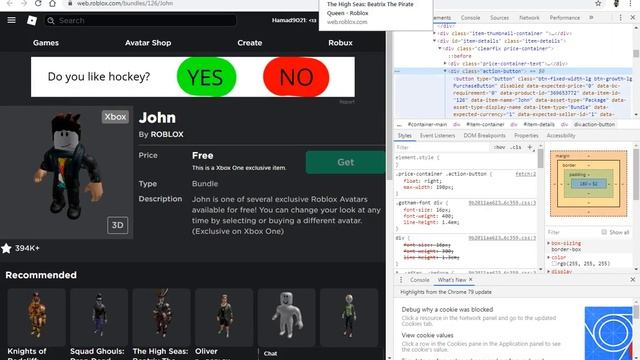Click the div.action-button breadcrumb

[x=594, y=124]
